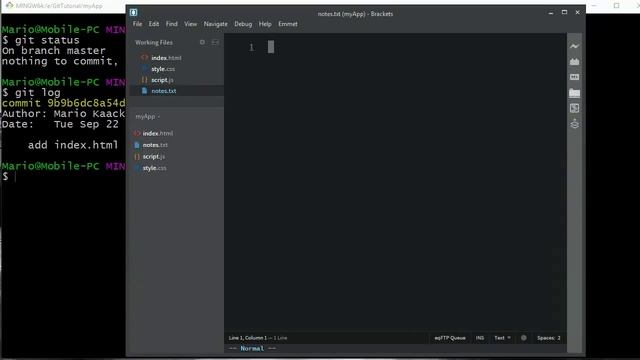Click the fifth square icon in Brackets right sidebar

point(574,108)
